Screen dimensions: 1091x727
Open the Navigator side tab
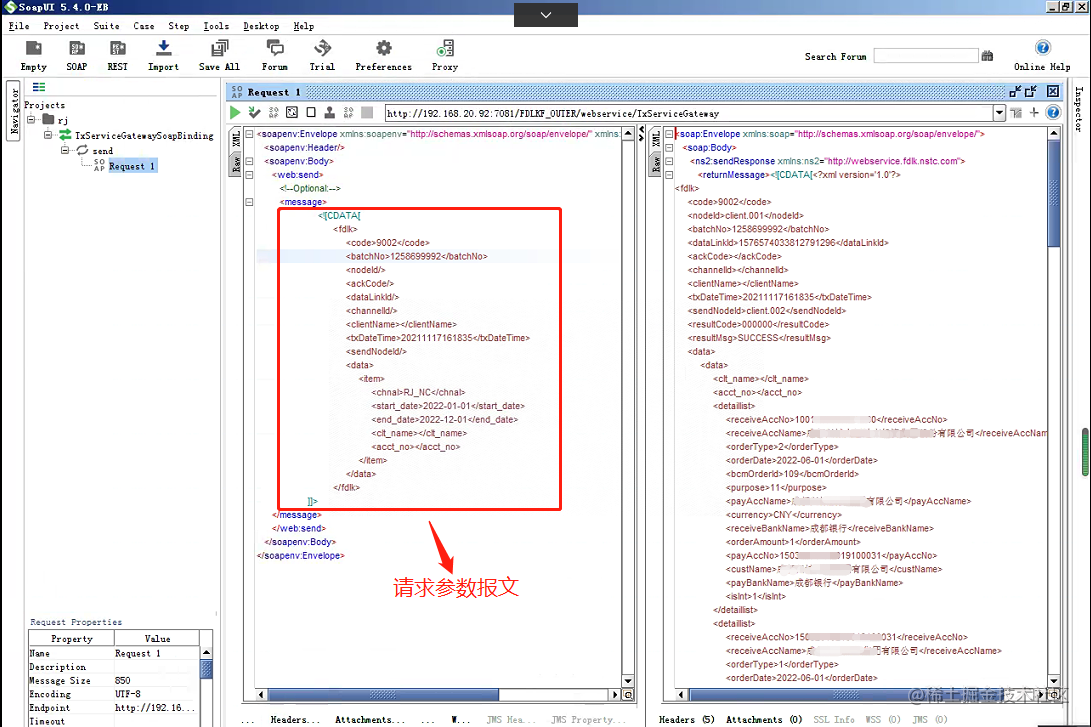point(13,111)
